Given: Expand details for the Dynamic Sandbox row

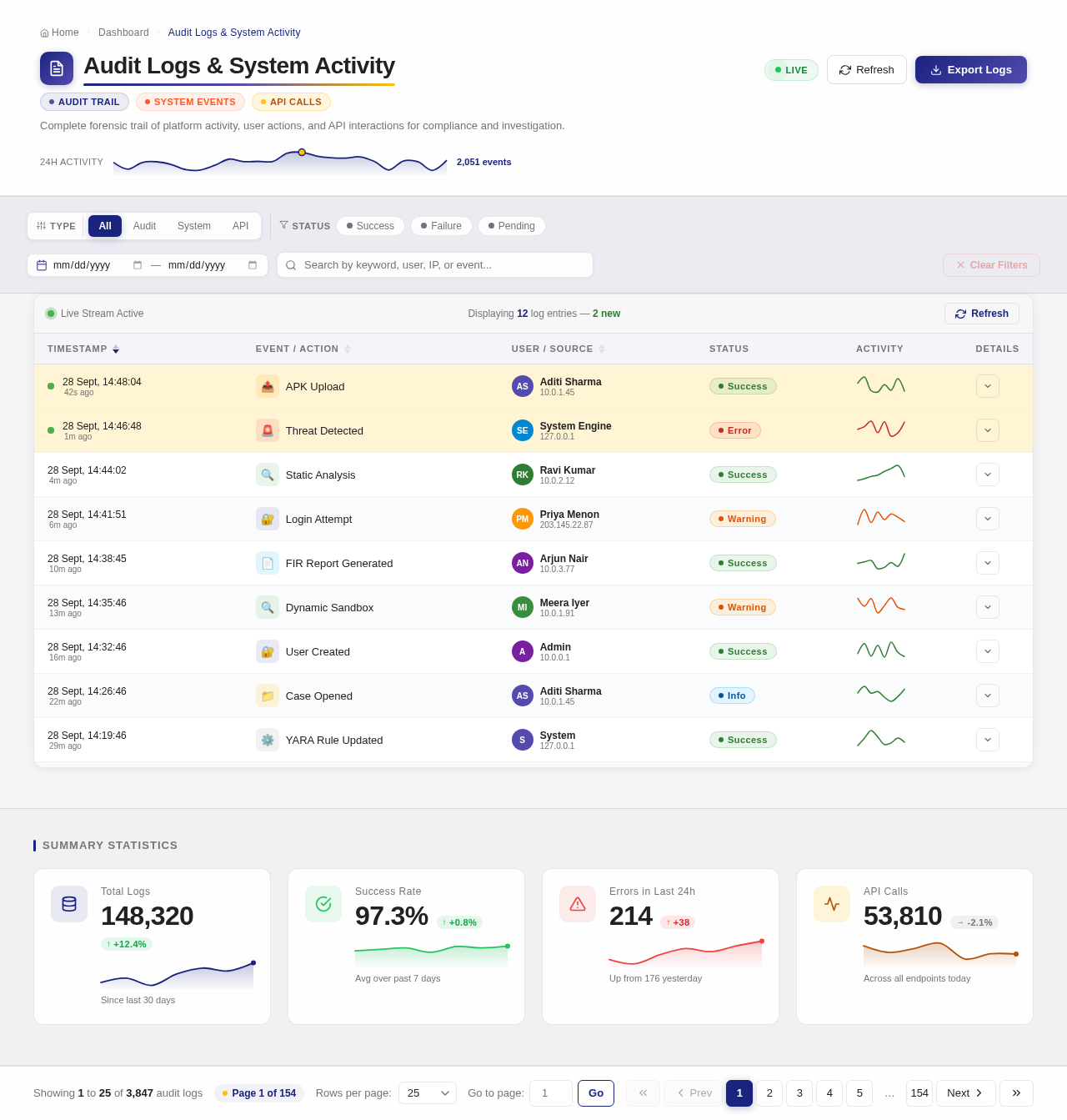Looking at the screenshot, I should 988,607.
